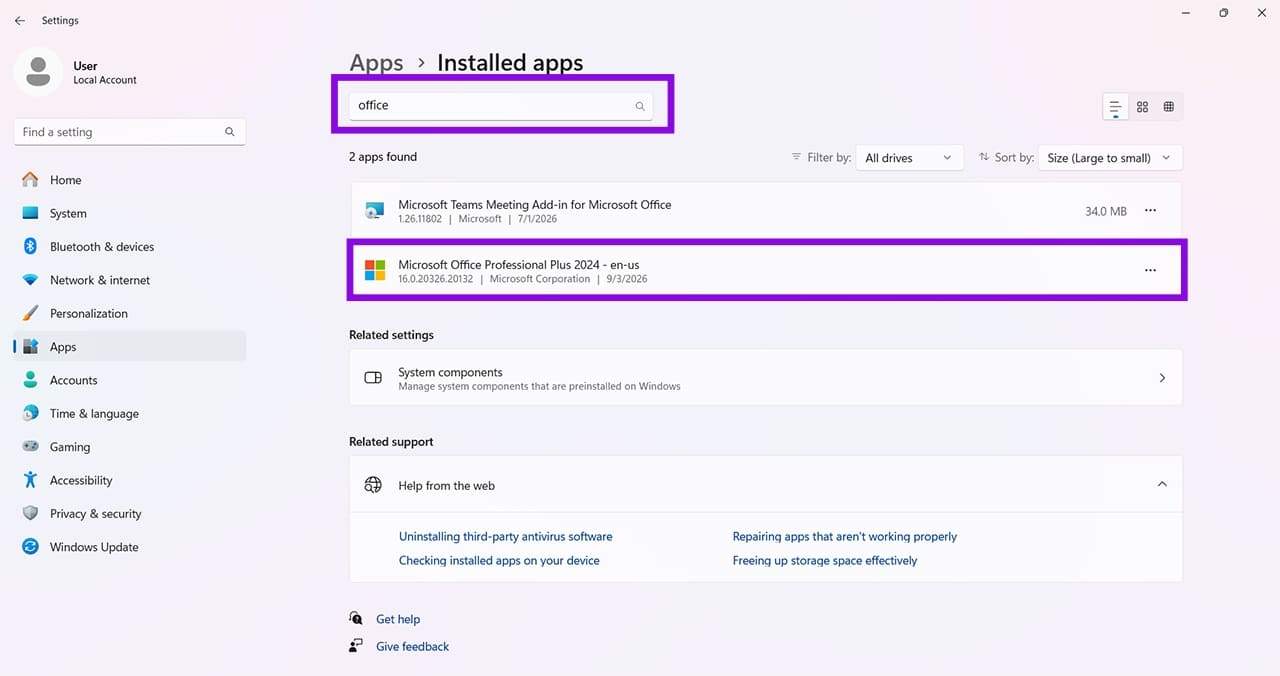
Task: Click the 34.0 MB size value
Action: point(1105,211)
